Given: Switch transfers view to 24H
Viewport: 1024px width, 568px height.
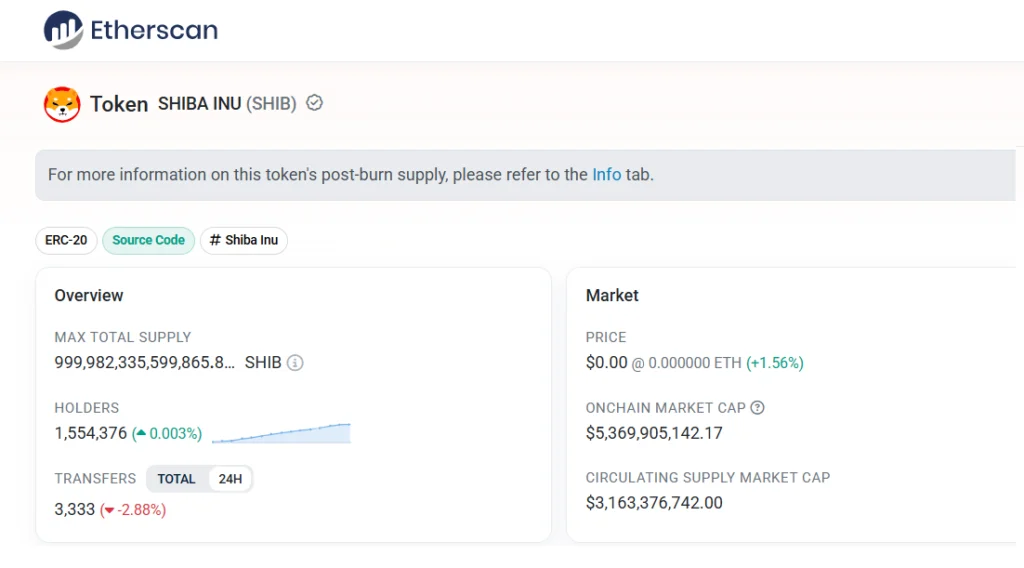Looking at the screenshot, I should coord(230,479).
